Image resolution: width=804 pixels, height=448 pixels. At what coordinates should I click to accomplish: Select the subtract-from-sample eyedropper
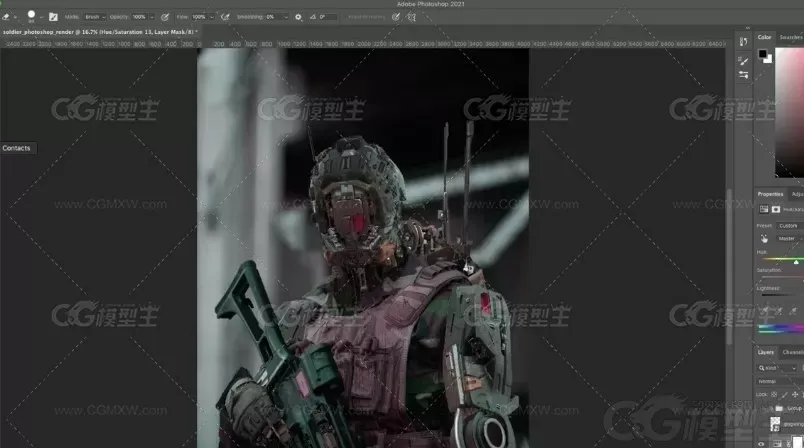pos(794,311)
